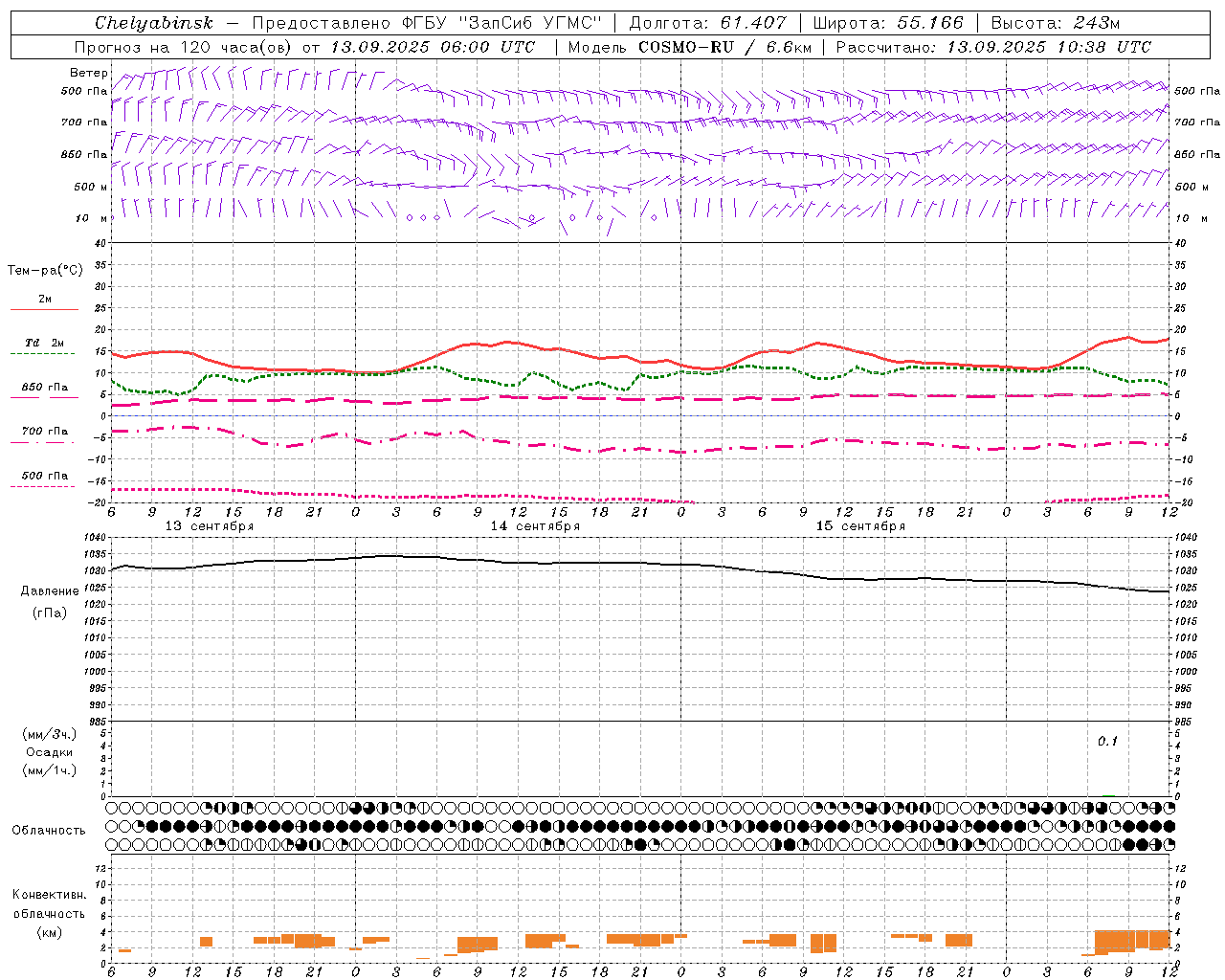The image size is (1225, 980).
Task: Click the (мм/3ч.) precipitation unit label
Action: (50, 734)
